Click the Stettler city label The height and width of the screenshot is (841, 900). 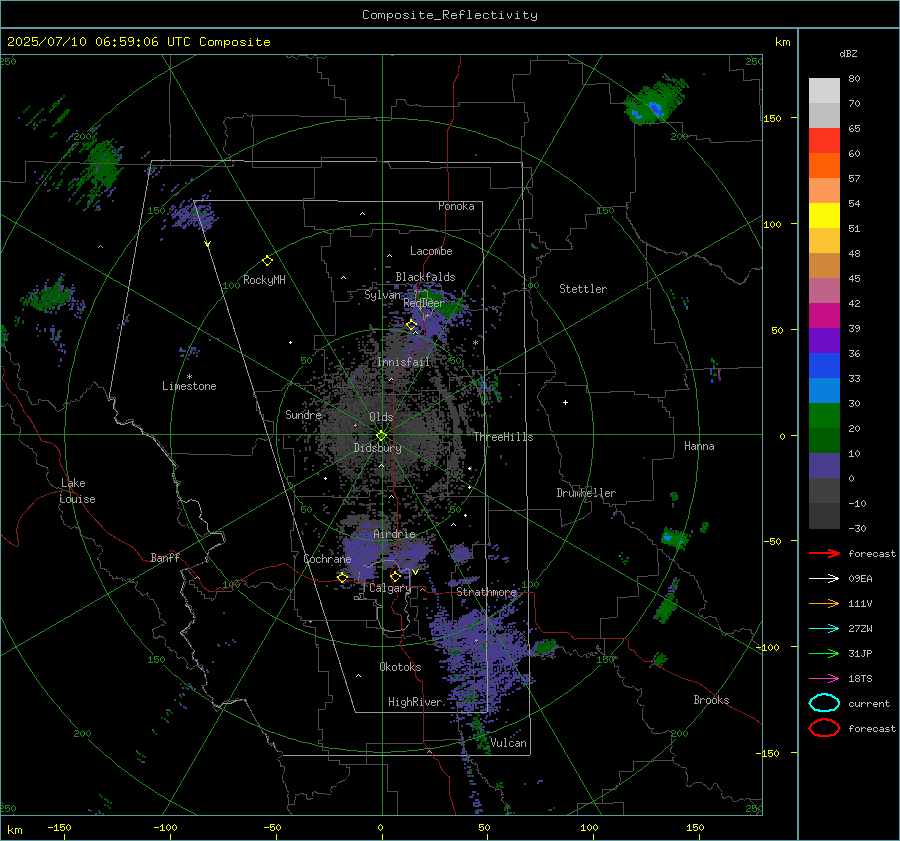tap(583, 289)
